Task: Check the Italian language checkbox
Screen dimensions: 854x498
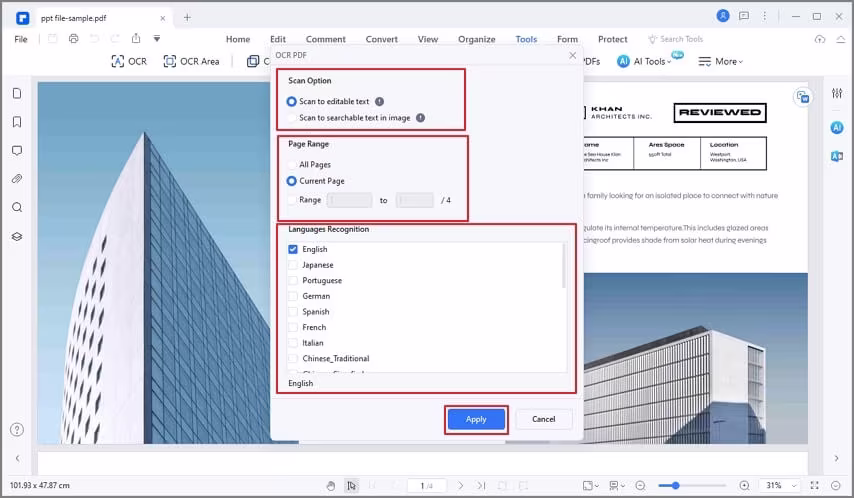Action: 293,343
